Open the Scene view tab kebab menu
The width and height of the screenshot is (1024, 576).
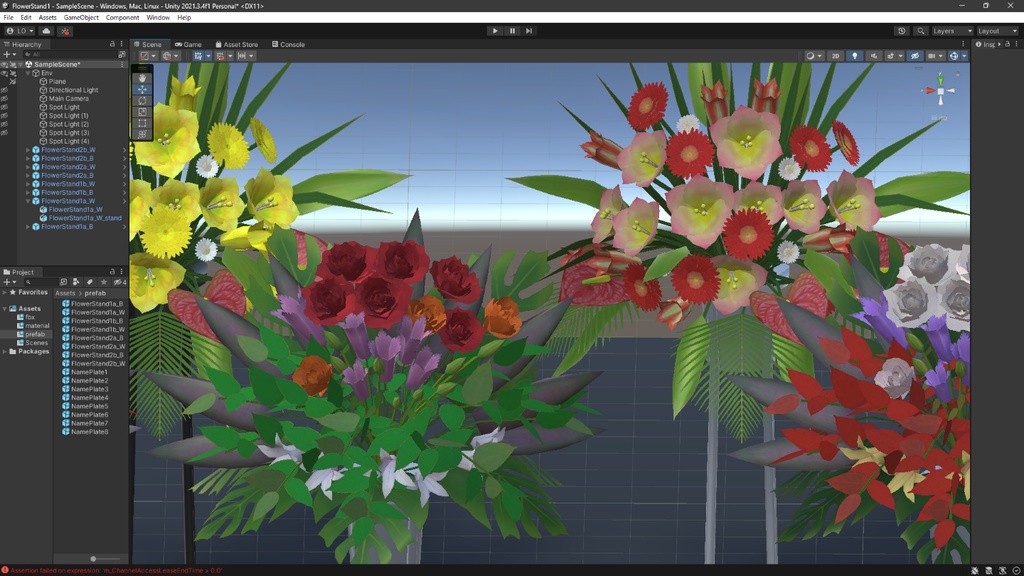pyautogui.click(x=963, y=44)
